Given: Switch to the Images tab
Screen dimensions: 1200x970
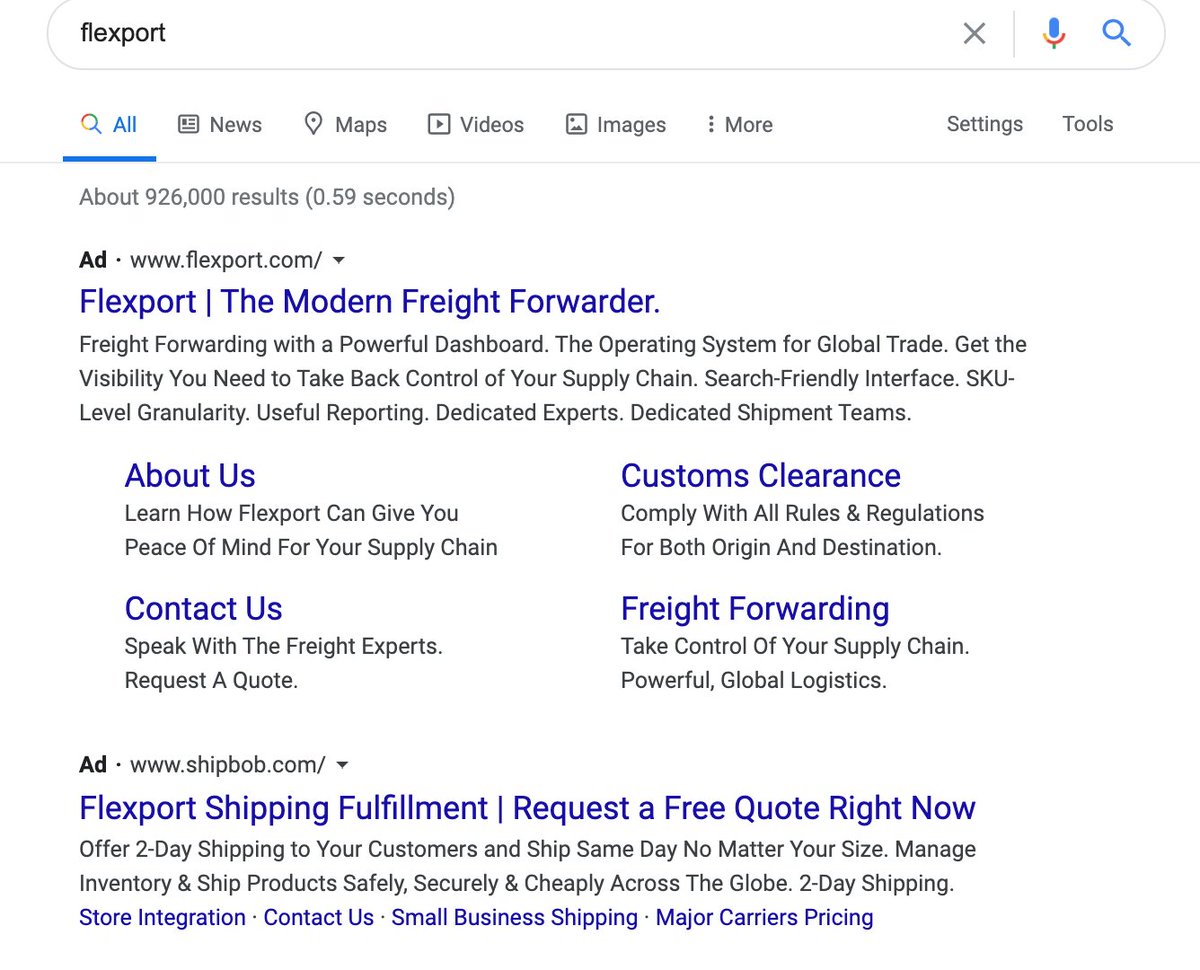Looking at the screenshot, I should click(615, 125).
